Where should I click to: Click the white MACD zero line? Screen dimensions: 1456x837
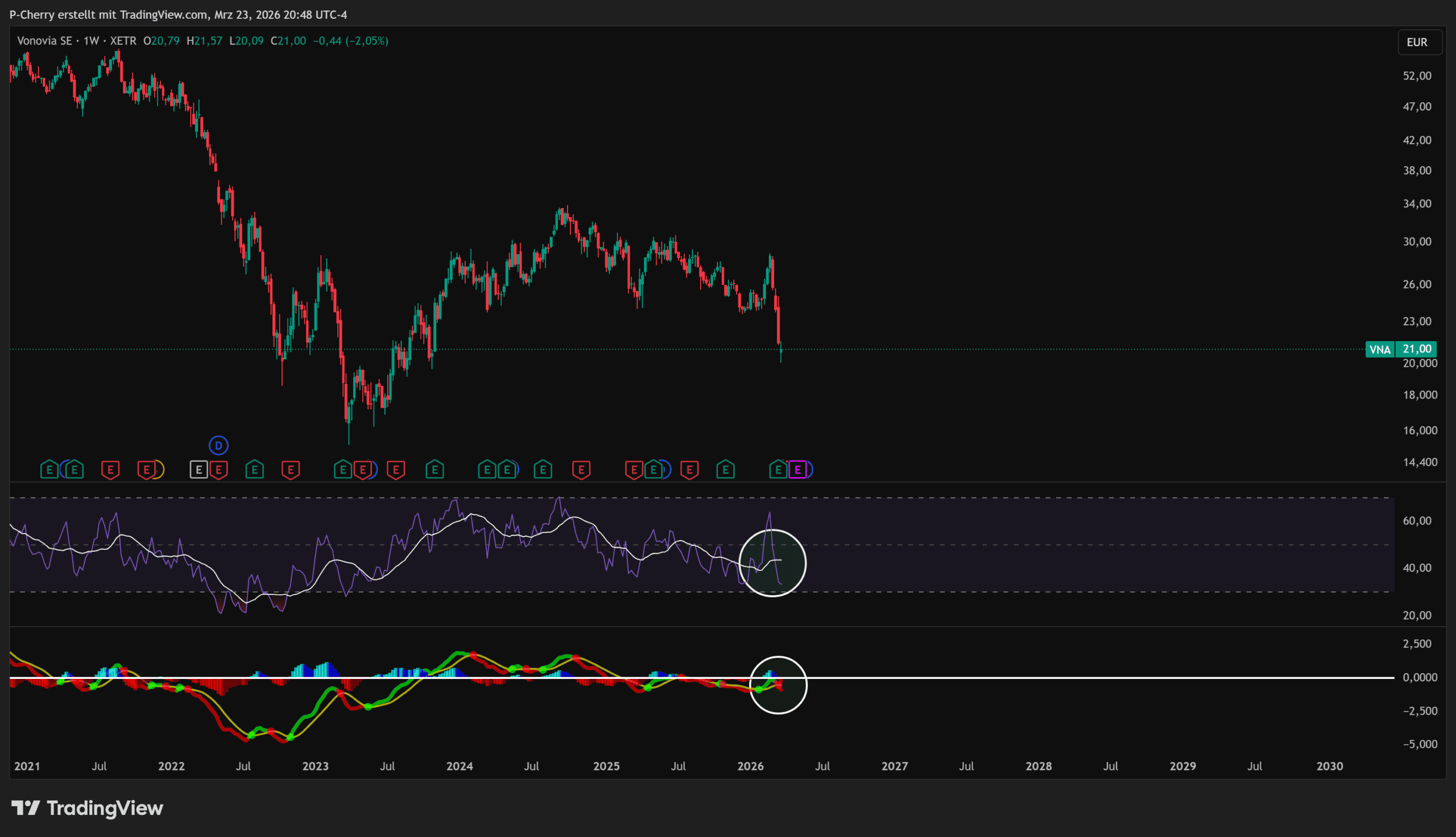(x=1035, y=678)
